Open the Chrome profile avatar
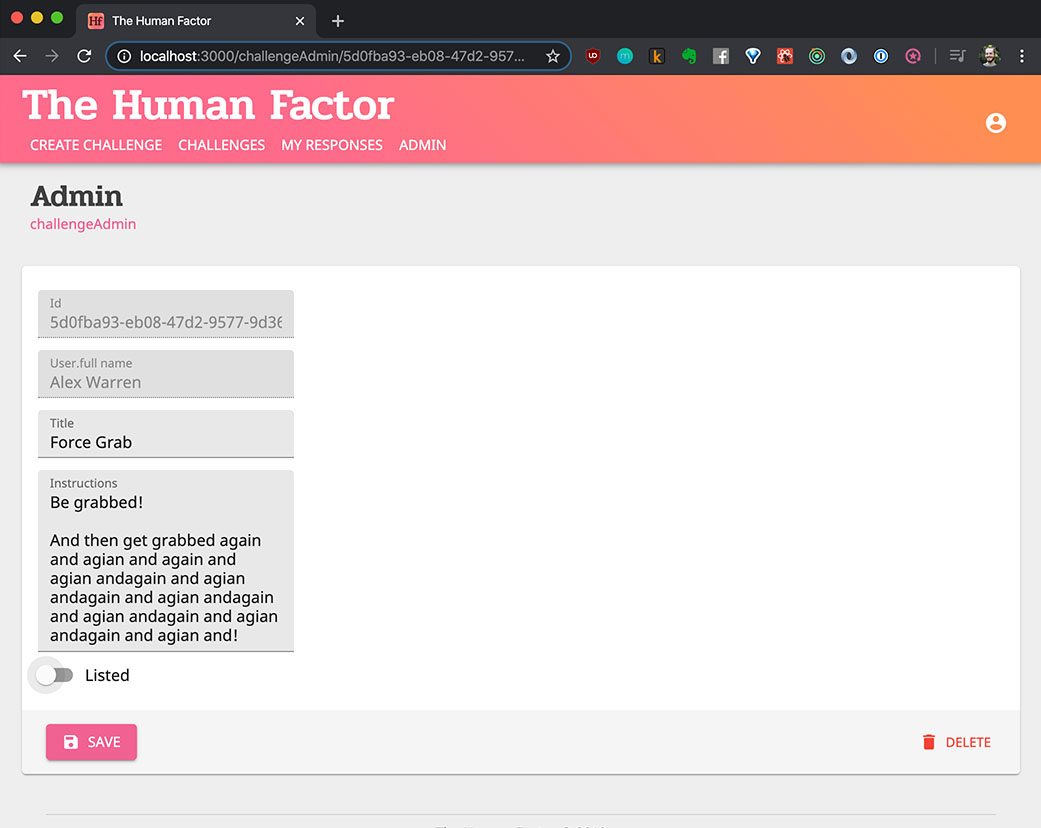The width and height of the screenshot is (1041, 828). pyautogui.click(x=990, y=56)
